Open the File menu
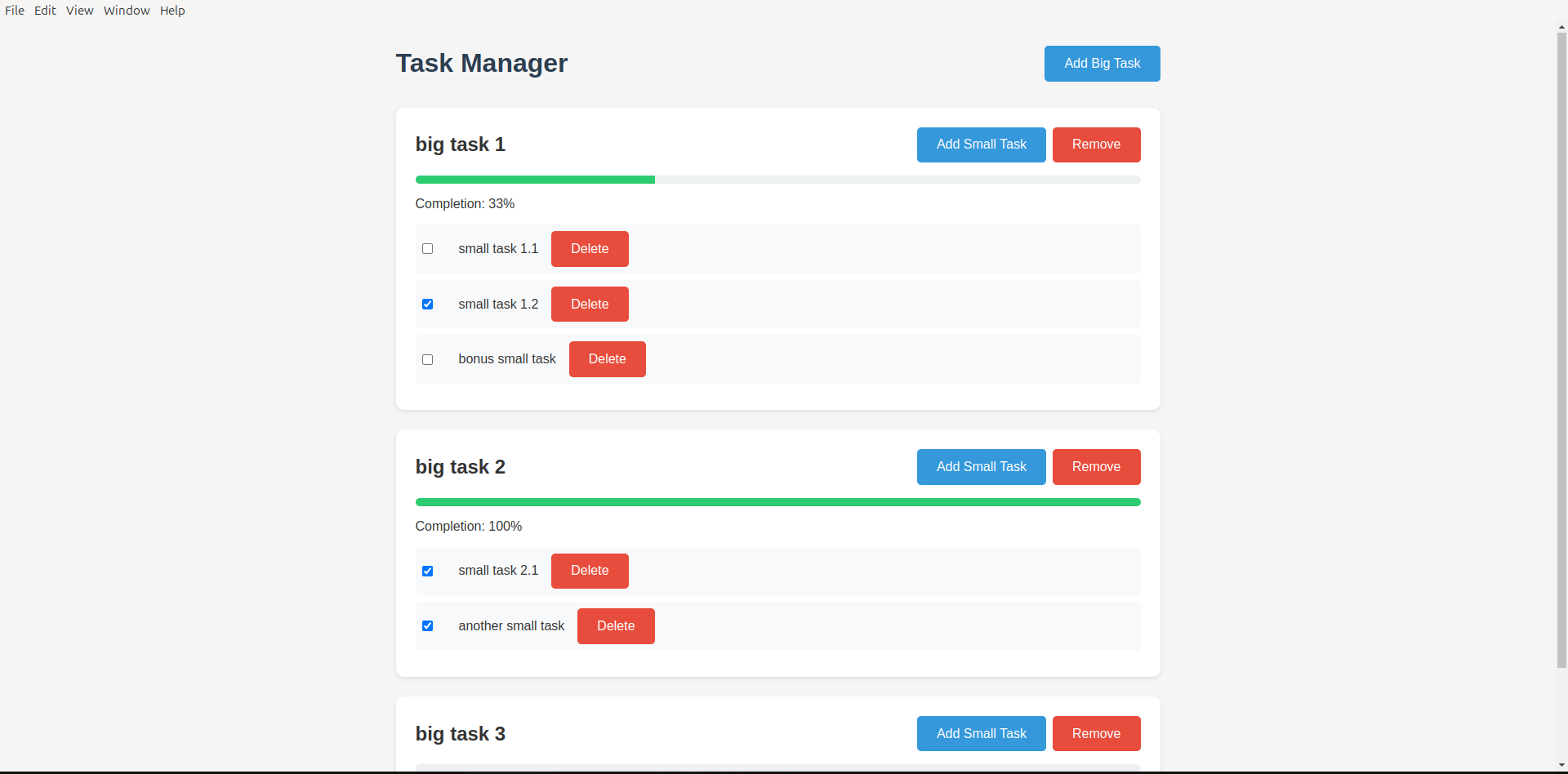Viewport: 1568px width, 774px height. pos(14,10)
